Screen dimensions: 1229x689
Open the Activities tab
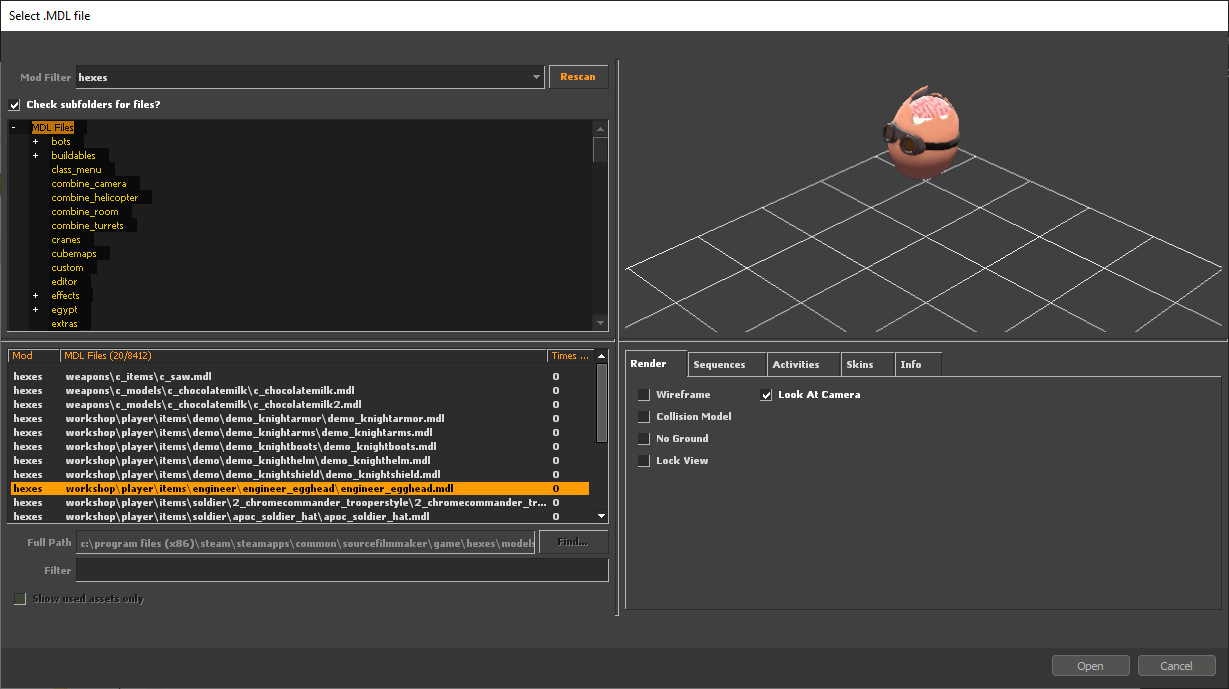(x=804, y=365)
